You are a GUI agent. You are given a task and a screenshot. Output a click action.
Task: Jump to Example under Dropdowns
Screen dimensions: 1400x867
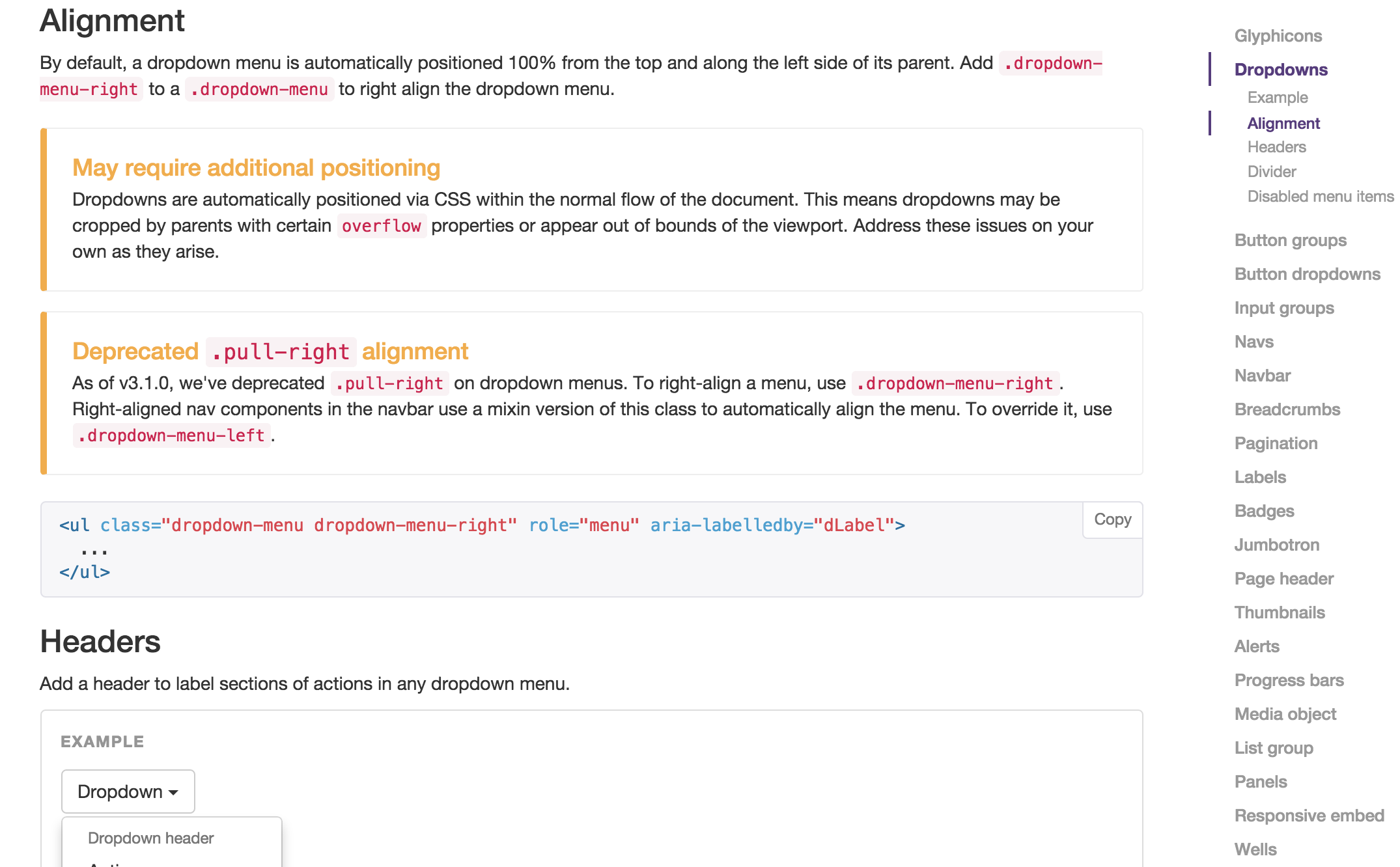tap(1277, 98)
